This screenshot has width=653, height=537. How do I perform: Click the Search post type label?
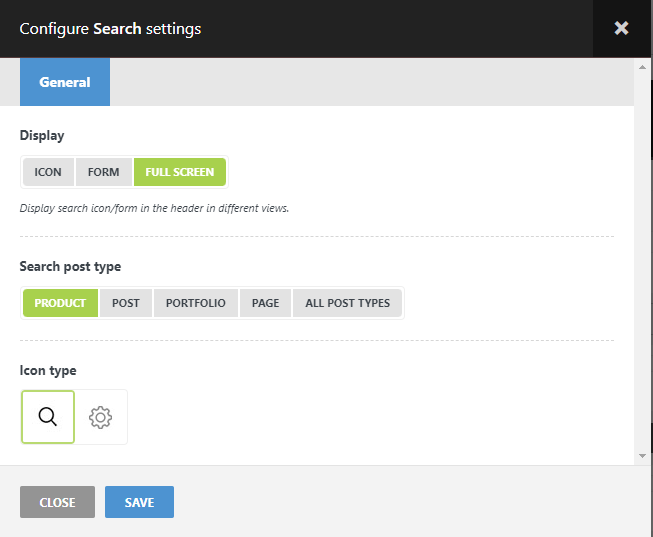tap(70, 267)
